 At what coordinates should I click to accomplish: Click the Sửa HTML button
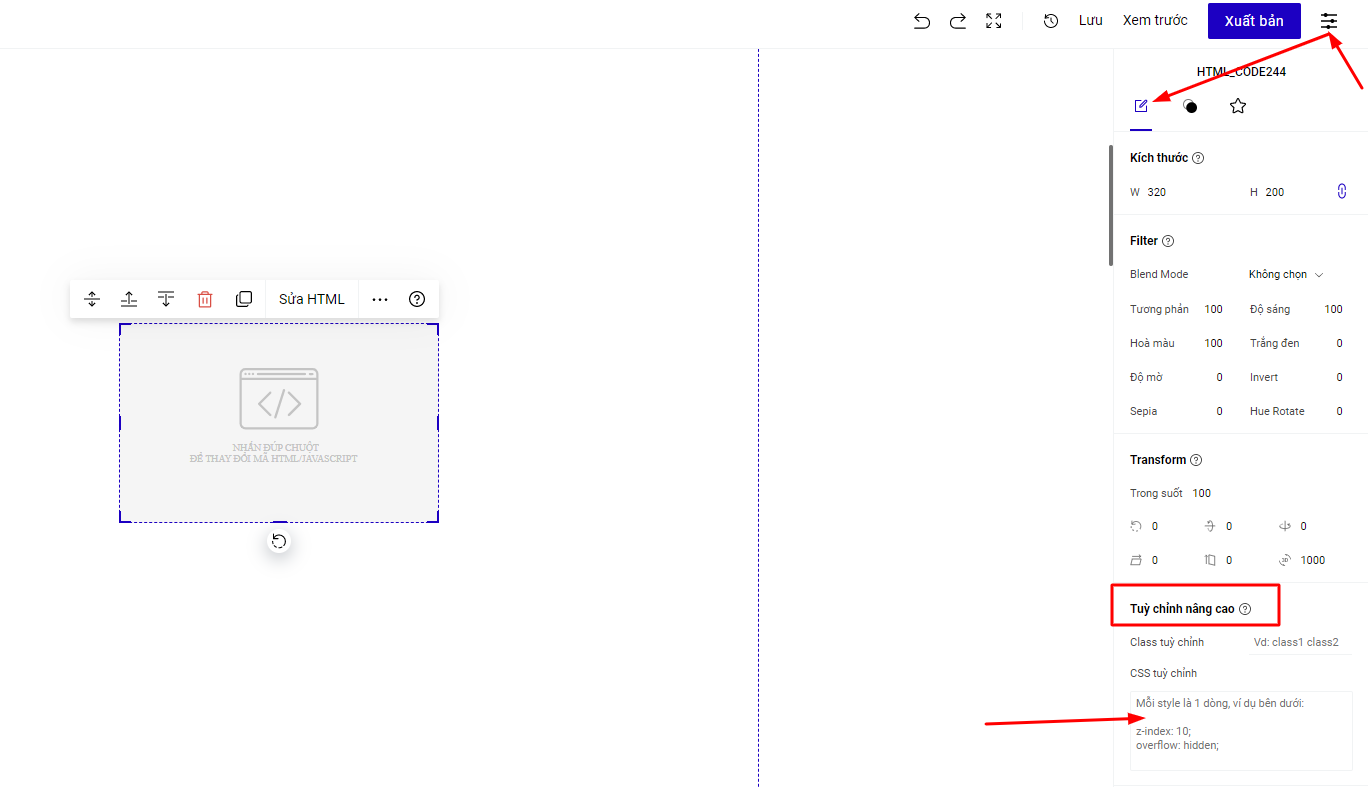pos(311,299)
